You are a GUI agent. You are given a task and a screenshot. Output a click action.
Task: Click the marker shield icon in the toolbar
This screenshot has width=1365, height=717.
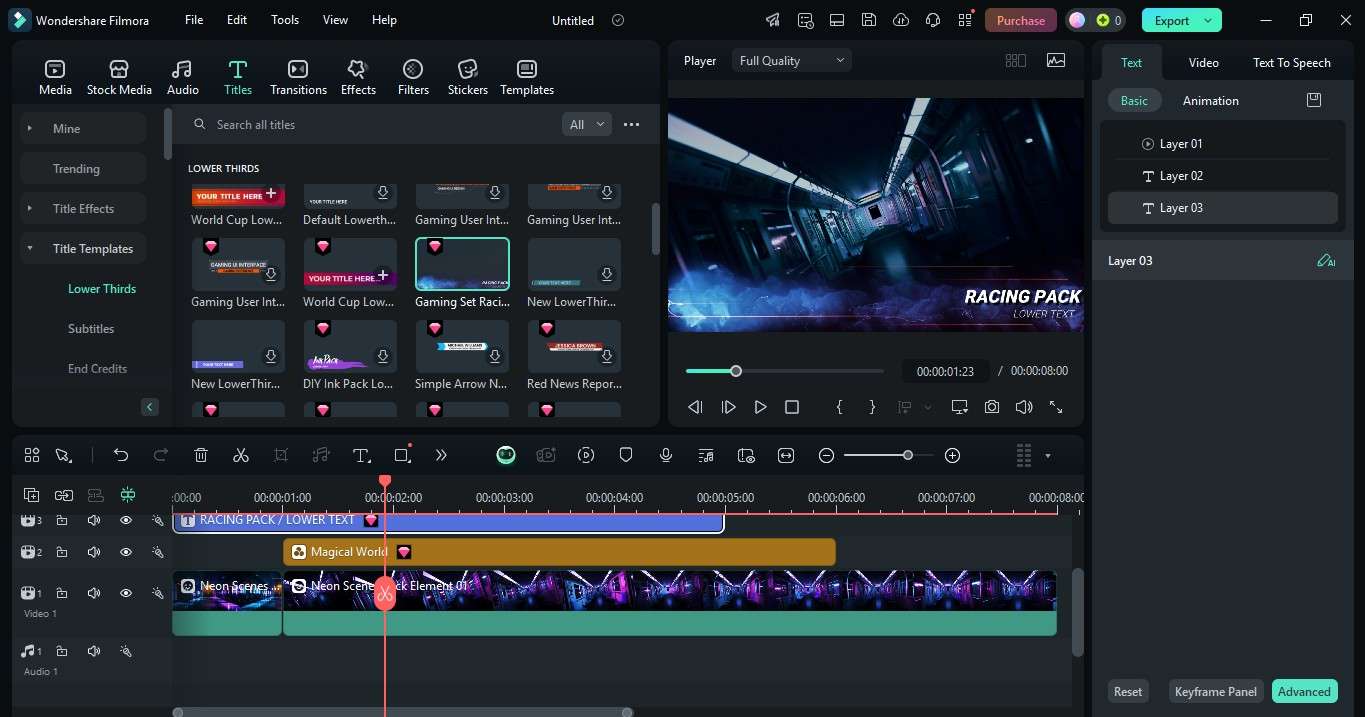[x=626, y=455]
